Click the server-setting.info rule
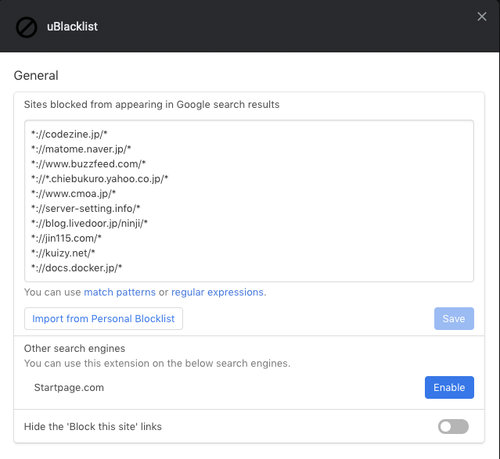Viewport: 500px width, 459px height. click(86, 208)
